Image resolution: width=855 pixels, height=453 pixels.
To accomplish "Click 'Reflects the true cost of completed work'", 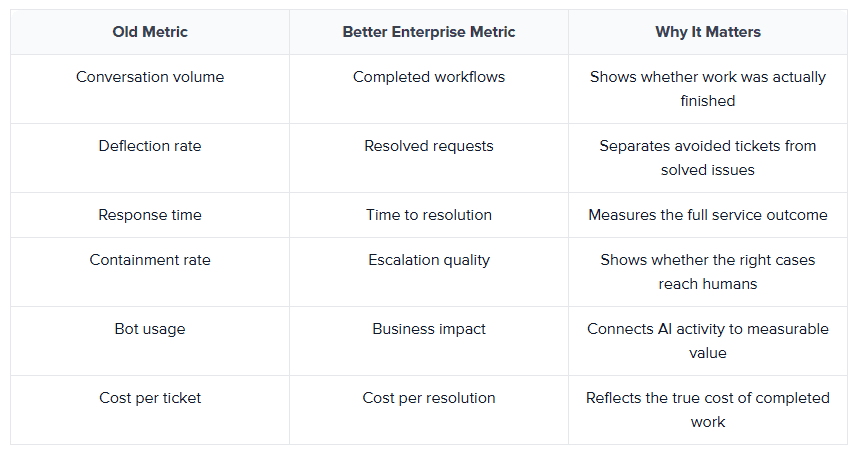I will [x=708, y=410].
